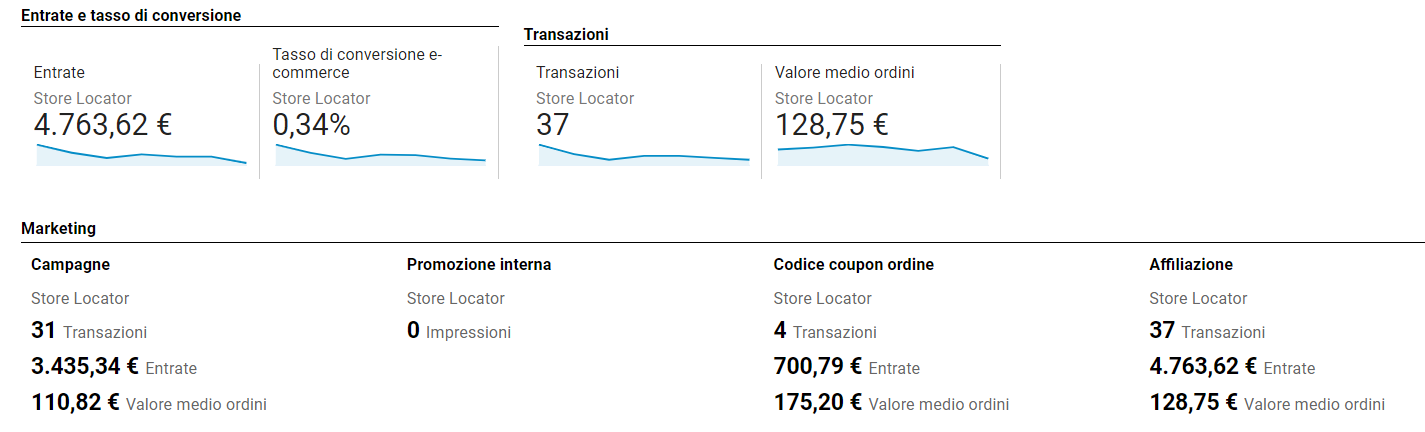1425x432 pixels.
Task: Click the Transazioni count 37
Action: pyautogui.click(x=553, y=125)
